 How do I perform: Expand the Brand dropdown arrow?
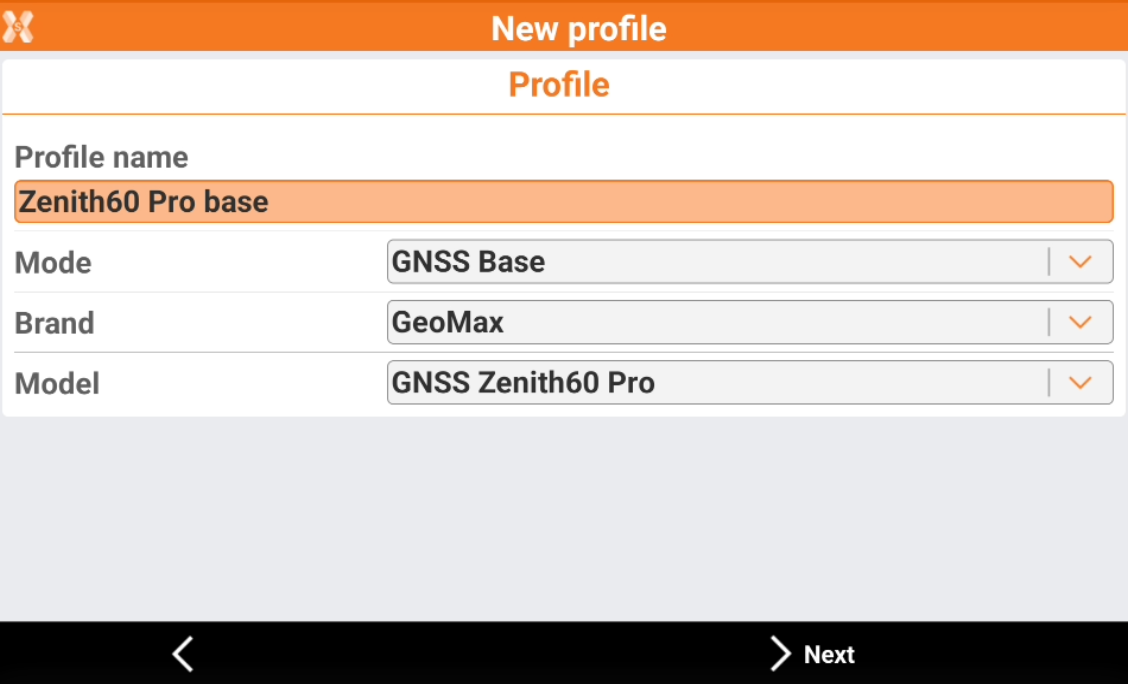[1079, 322]
